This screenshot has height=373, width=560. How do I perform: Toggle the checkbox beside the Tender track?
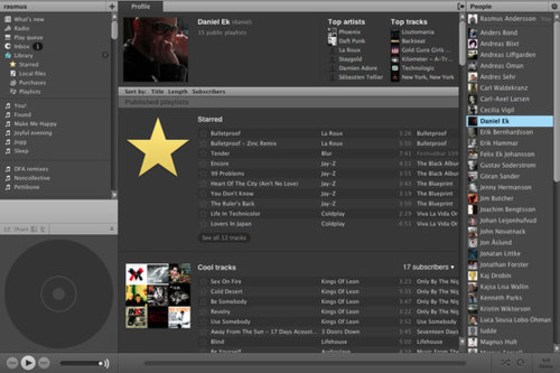[x=203, y=154]
